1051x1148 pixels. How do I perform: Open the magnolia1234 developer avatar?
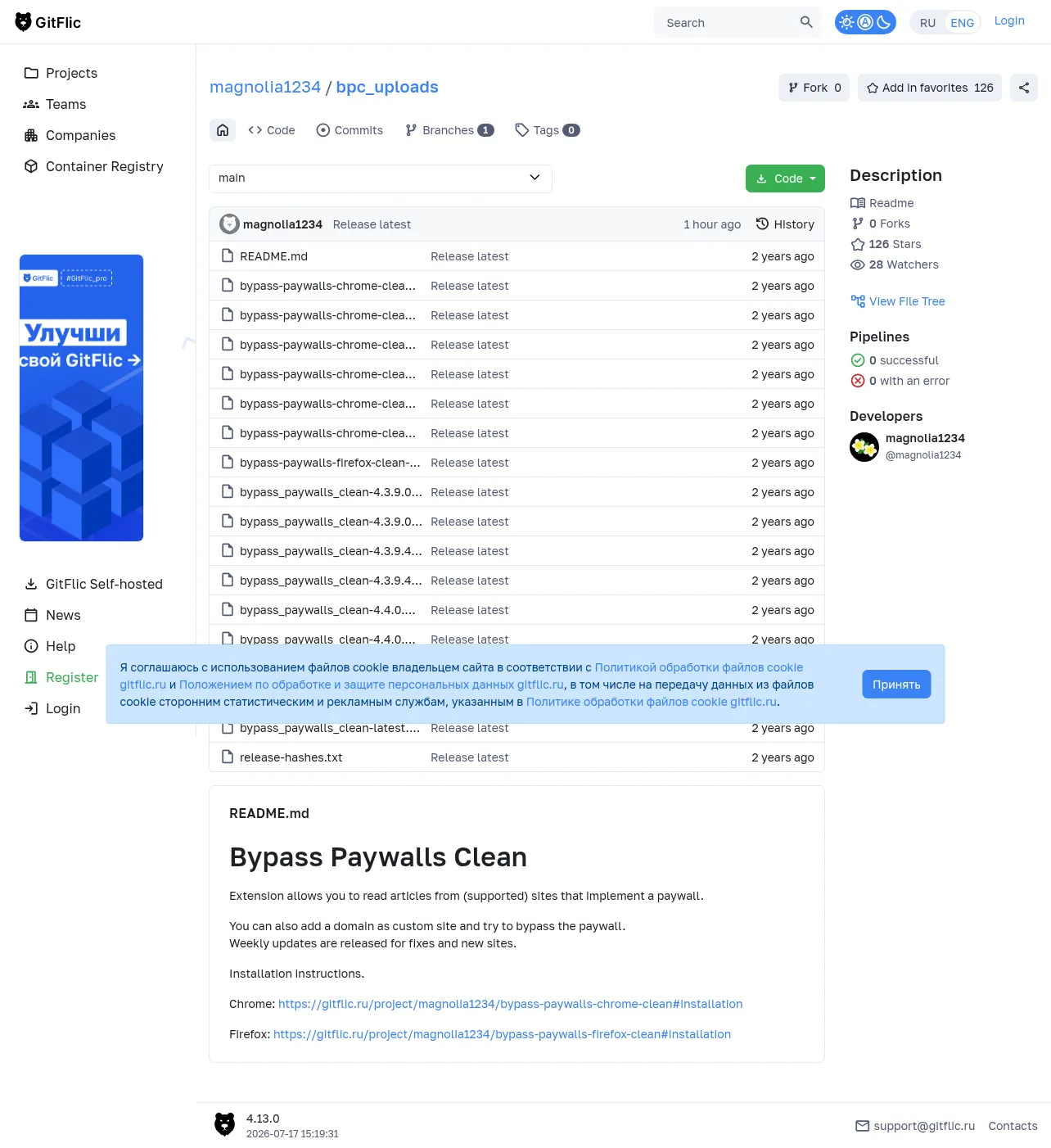pyautogui.click(x=864, y=447)
